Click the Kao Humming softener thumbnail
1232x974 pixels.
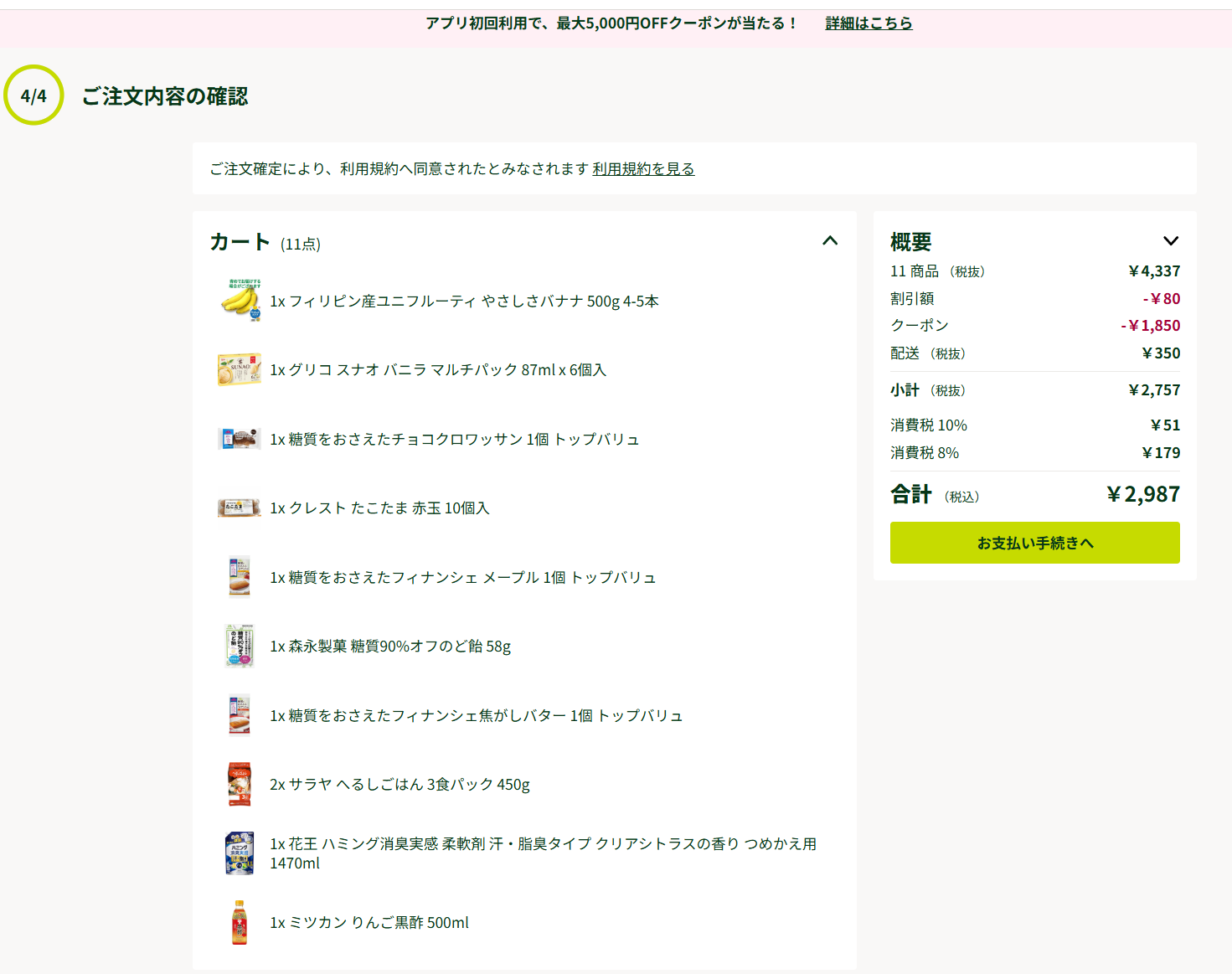[240, 853]
